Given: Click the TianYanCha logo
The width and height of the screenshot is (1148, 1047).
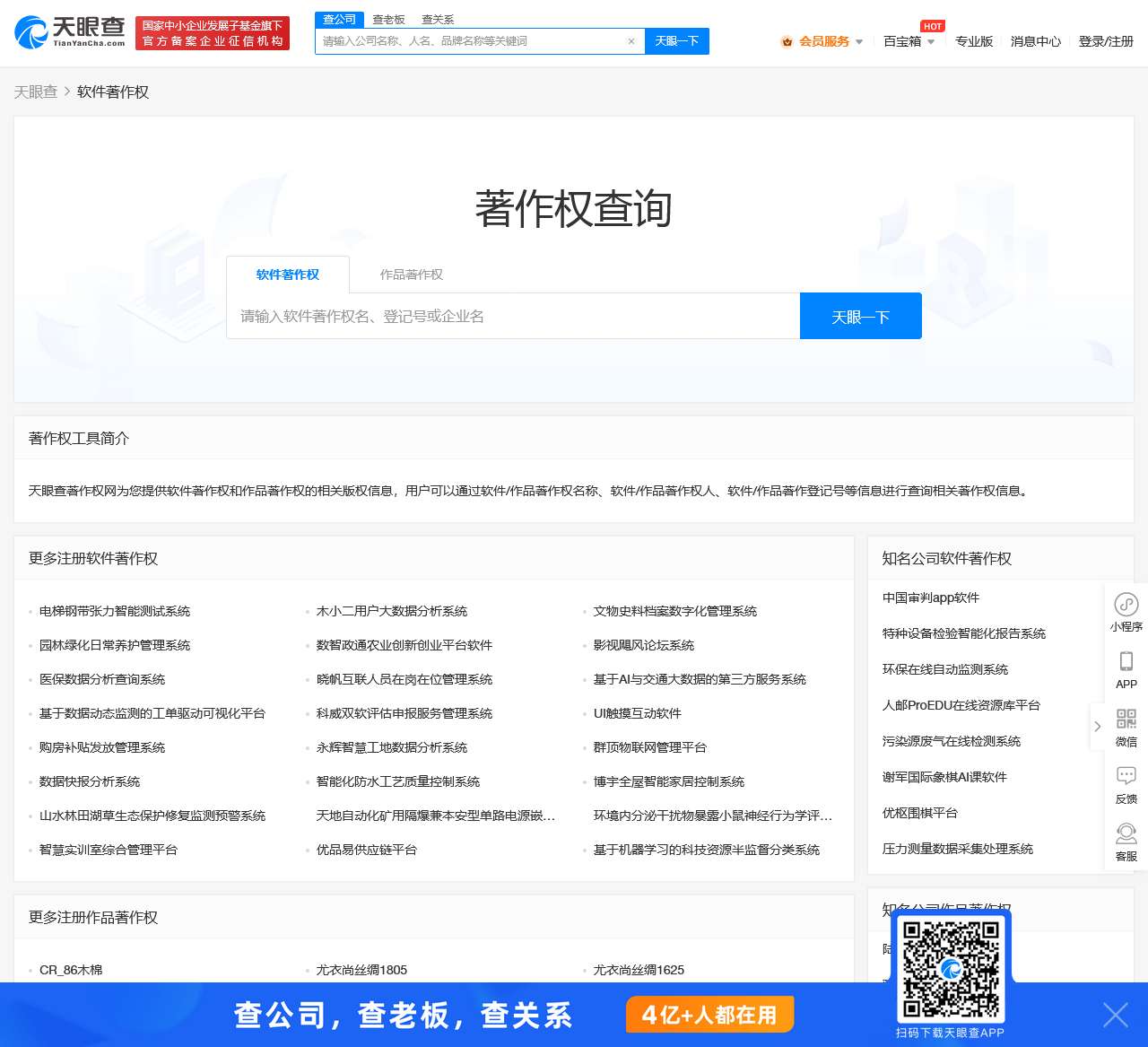Looking at the screenshot, I should tap(70, 32).
